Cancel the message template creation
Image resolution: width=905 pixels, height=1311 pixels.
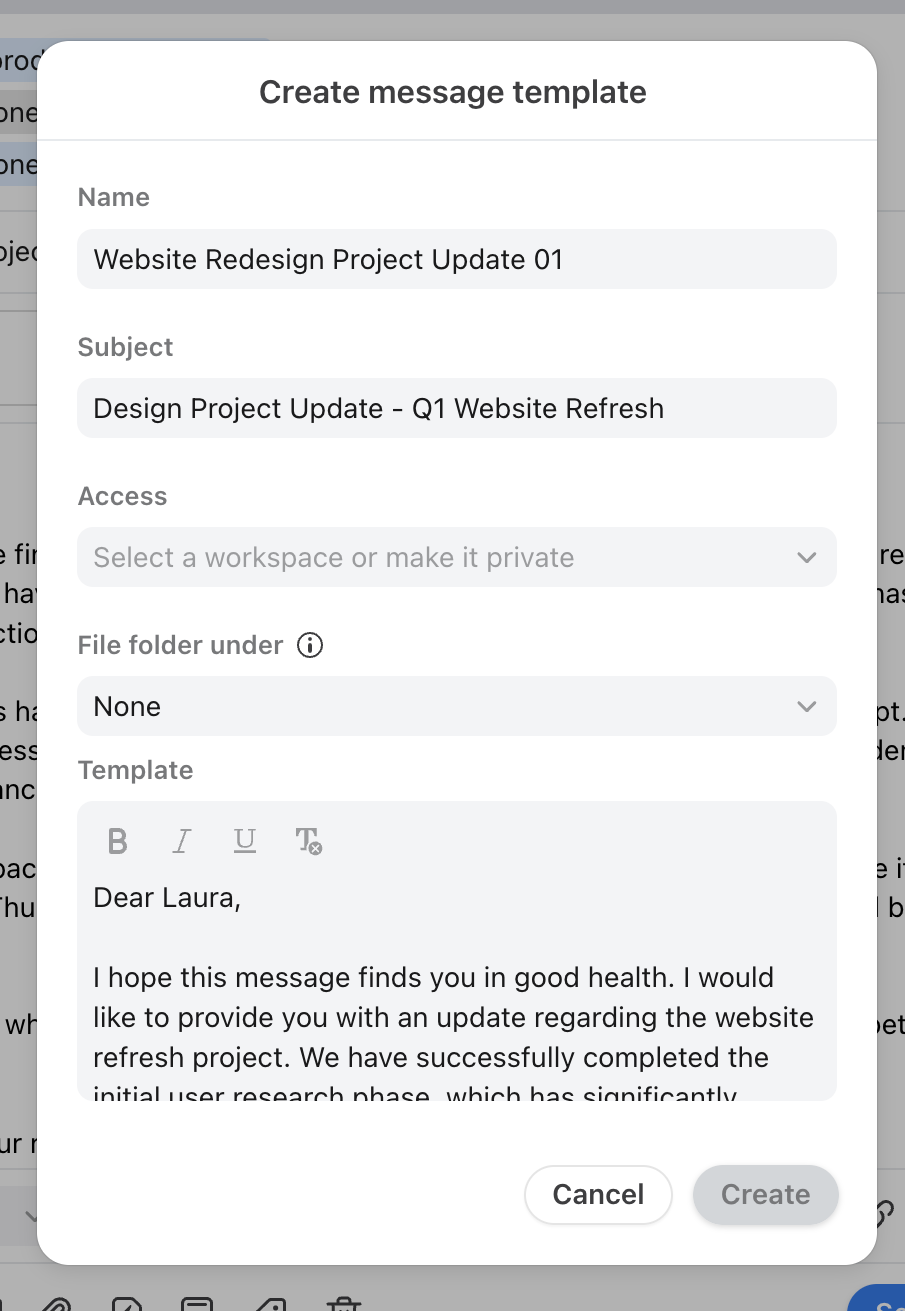coord(598,1194)
